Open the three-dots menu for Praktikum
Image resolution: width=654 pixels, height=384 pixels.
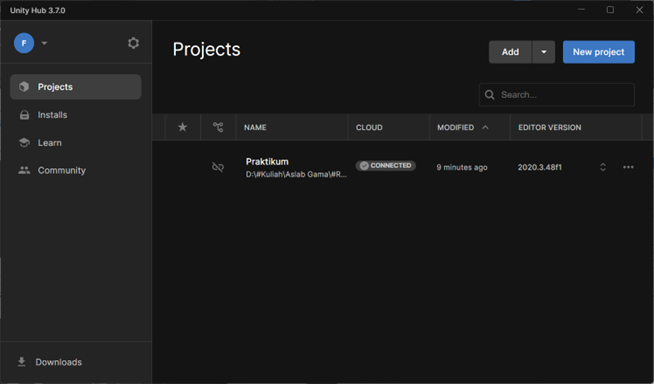[x=628, y=167]
